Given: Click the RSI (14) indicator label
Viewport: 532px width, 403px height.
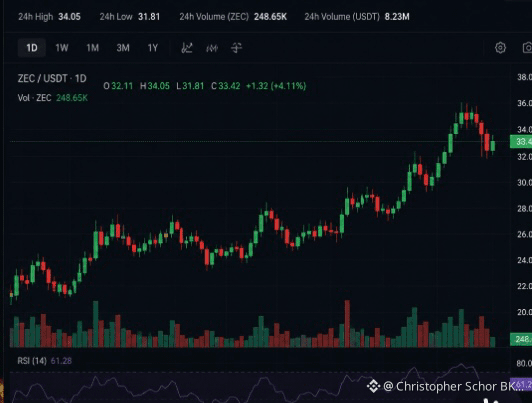Looking at the screenshot, I should (32, 361).
